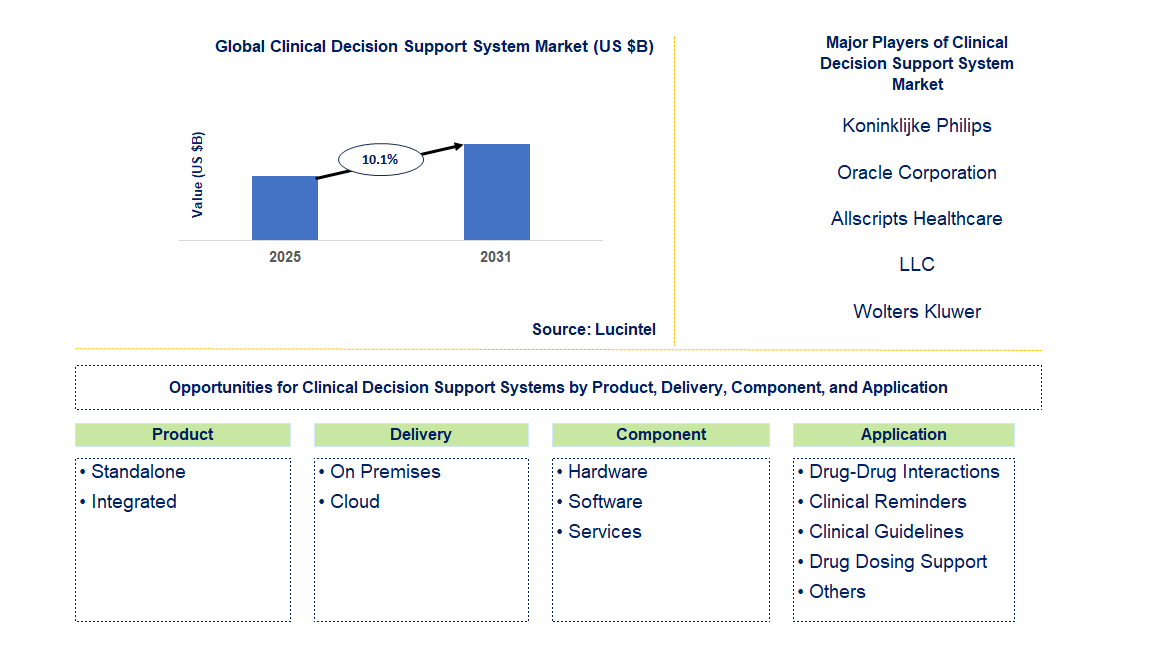The height and width of the screenshot is (662, 1170).
Task: Select Allscripts Healthcare in players list
Action: click(917, 219)
